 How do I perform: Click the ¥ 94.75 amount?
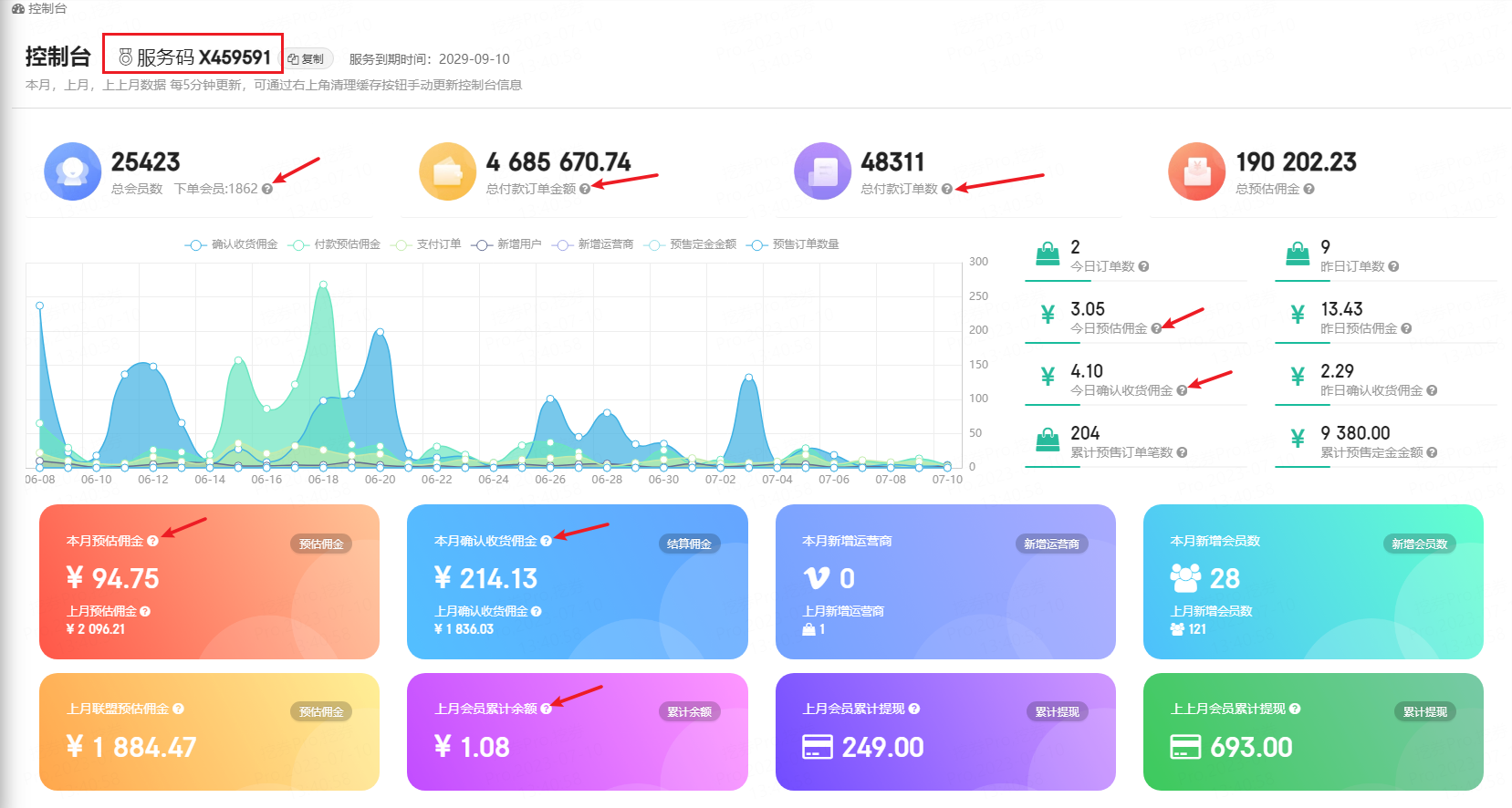[112, 578]
